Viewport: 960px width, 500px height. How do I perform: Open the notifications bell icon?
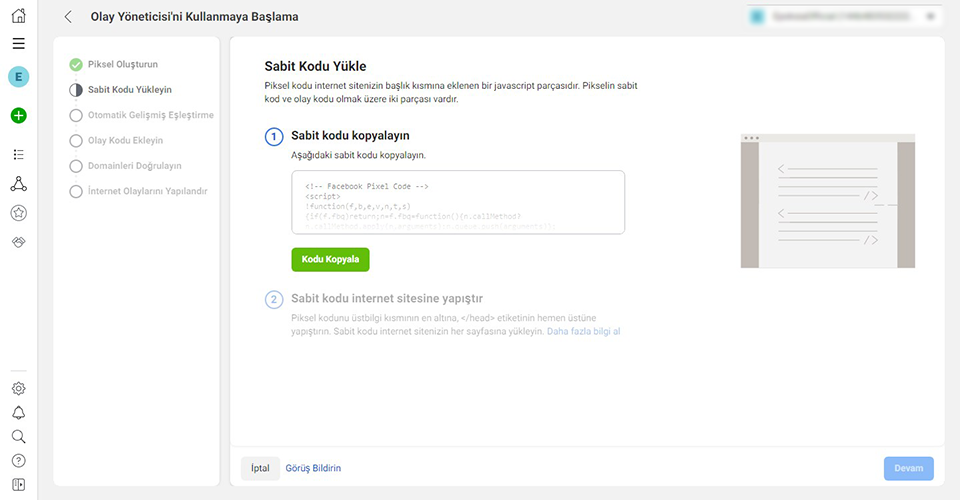pyautogui.click(x=18, y=412)
